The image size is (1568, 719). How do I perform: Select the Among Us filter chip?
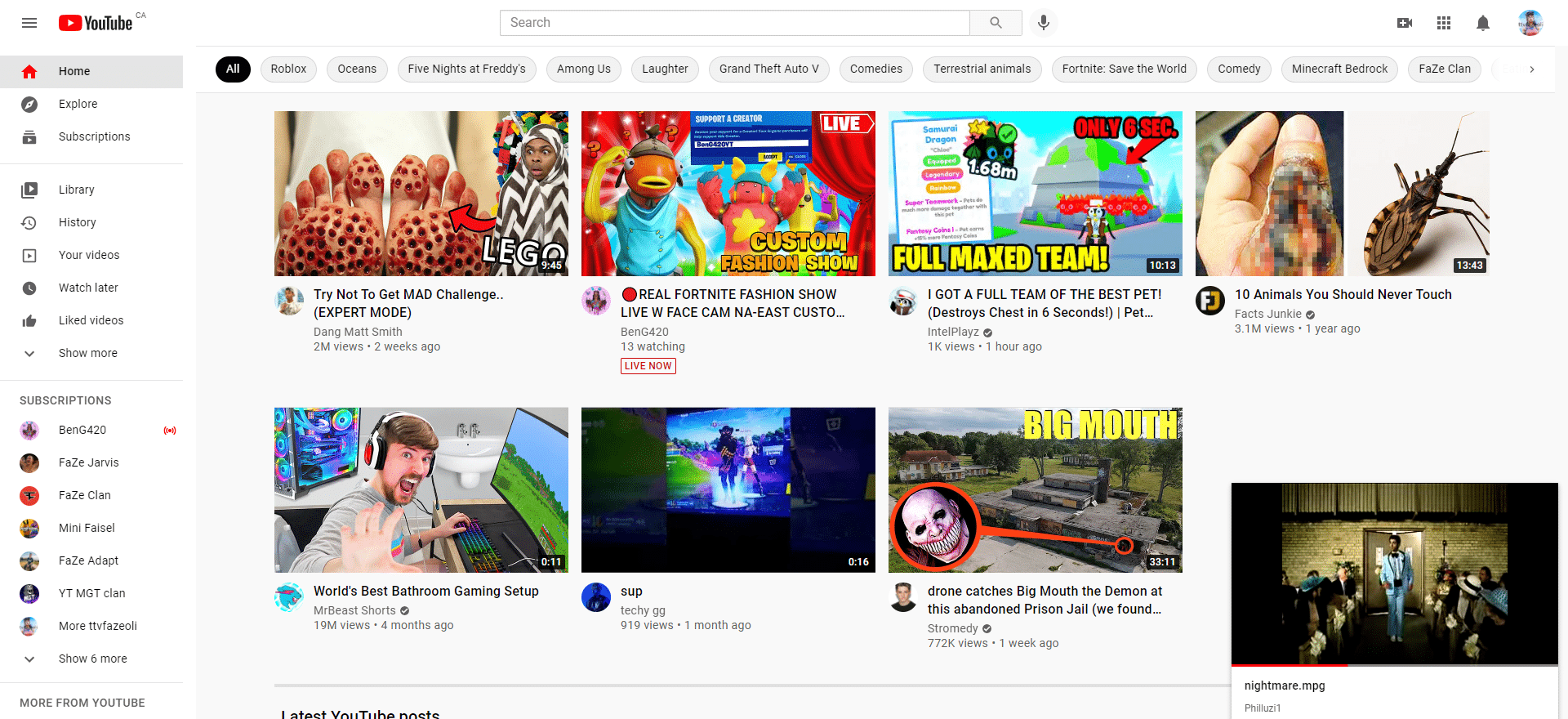pyautogui.click(x=584, y=69)
